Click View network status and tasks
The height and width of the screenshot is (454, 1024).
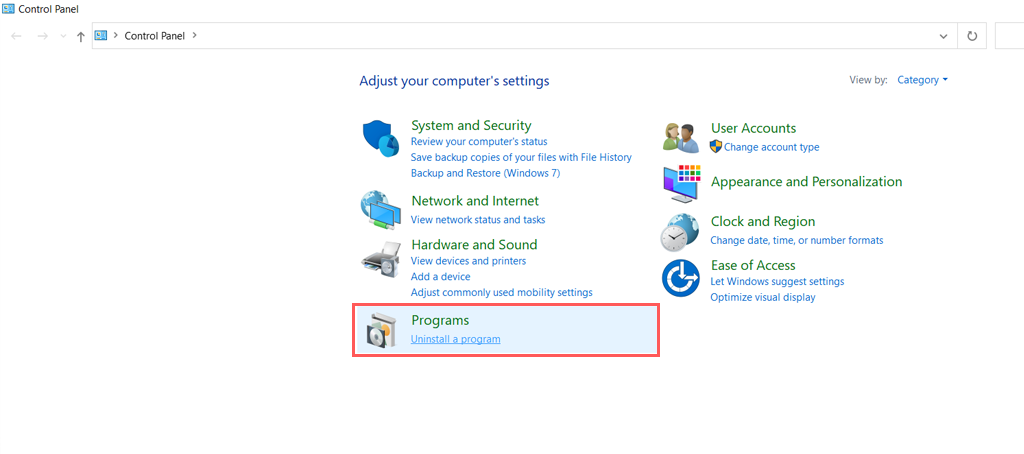click(x=478, y=219)
